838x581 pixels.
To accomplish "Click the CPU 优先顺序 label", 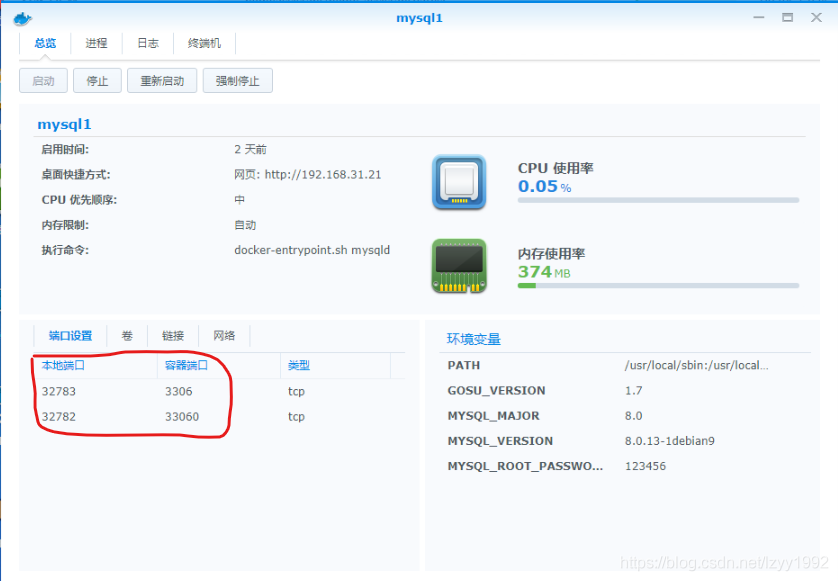I will (x=79, y=200).
